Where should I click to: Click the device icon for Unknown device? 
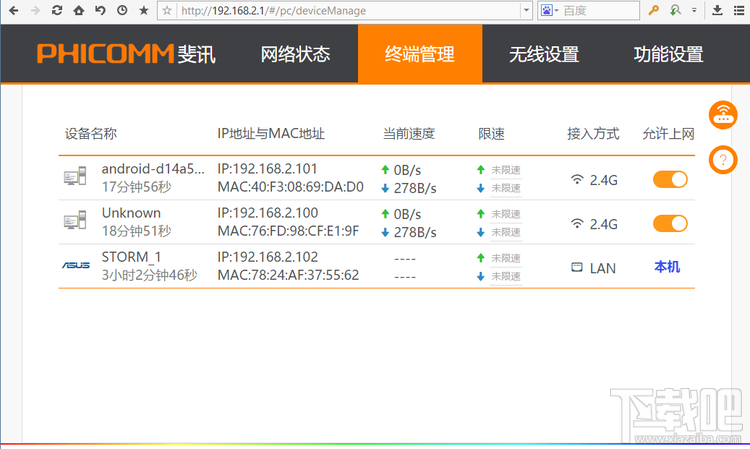pyautogui.click(x=75, y=220)
